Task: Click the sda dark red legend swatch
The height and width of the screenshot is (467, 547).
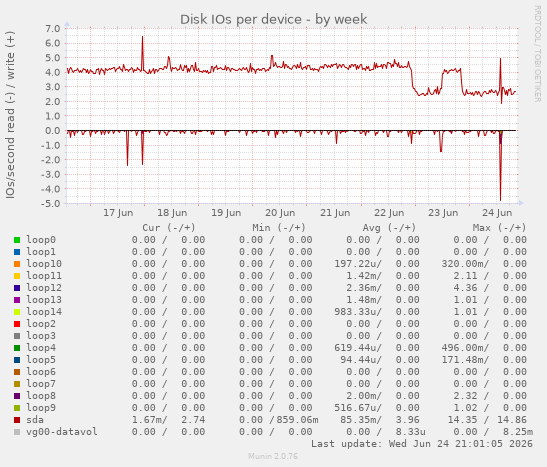Action: pos(17,420)
